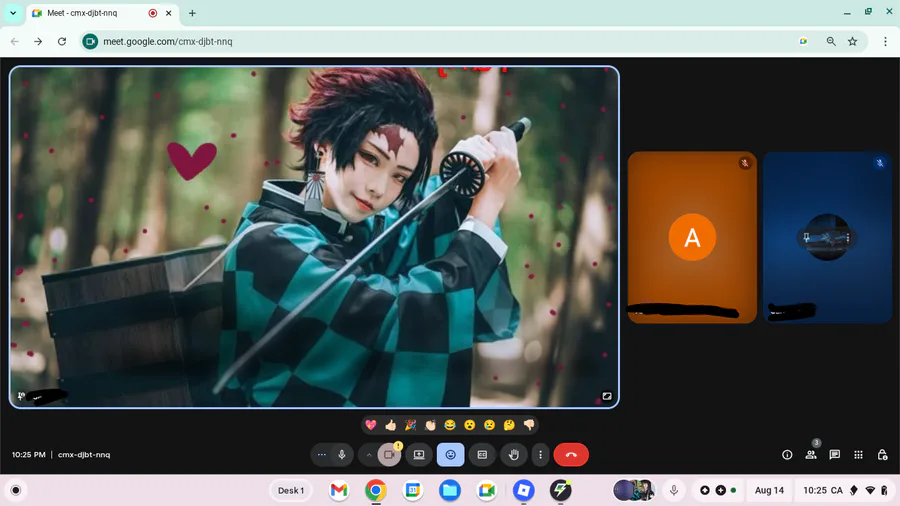Leave the call with red hang-up button
The image size is (900, 506).
pos(571,455)
